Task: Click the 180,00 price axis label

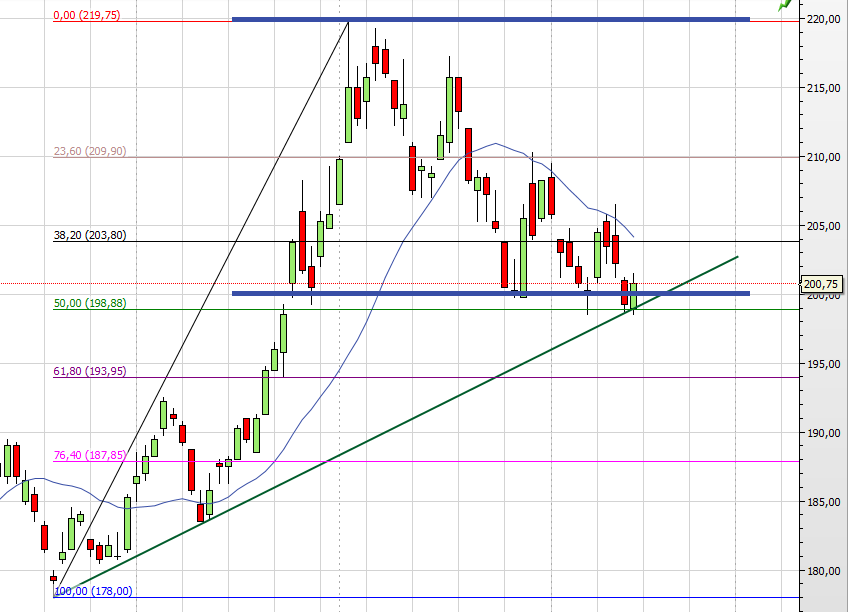Action: [824, 571]
